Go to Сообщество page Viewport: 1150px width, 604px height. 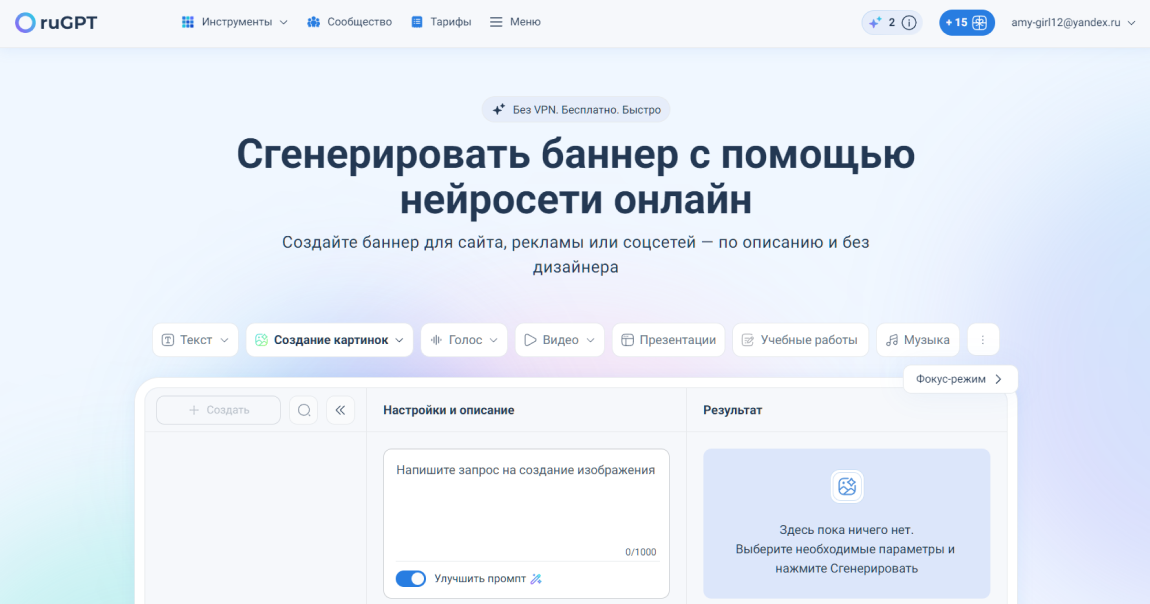tap(350, 22)
